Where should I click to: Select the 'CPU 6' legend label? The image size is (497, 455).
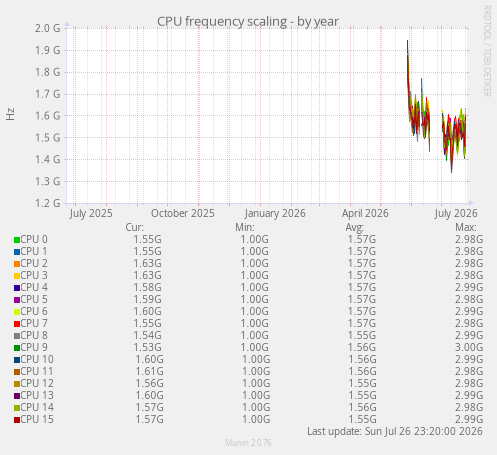tap(34, 311)
